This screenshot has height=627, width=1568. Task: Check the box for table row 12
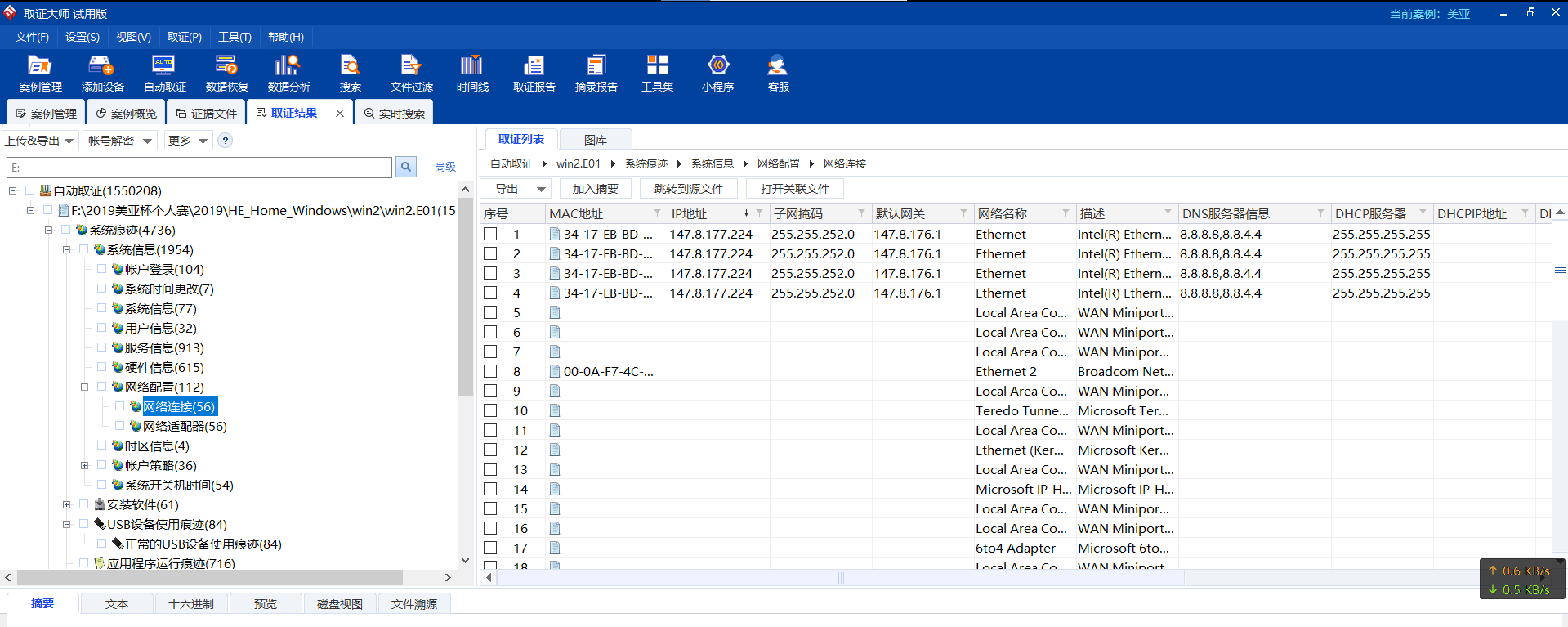click(490, 450)
